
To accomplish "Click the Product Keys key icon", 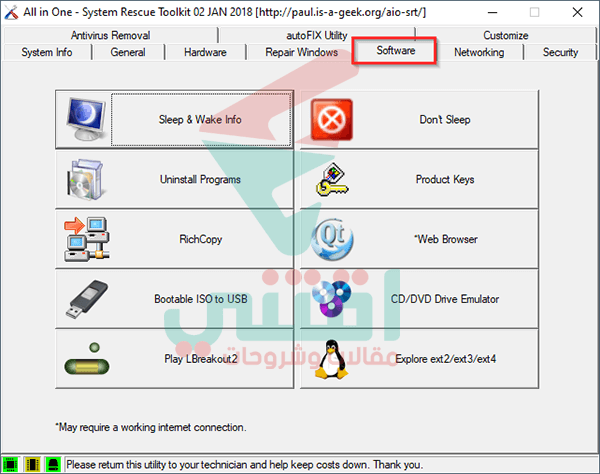I will pos(331,179).
